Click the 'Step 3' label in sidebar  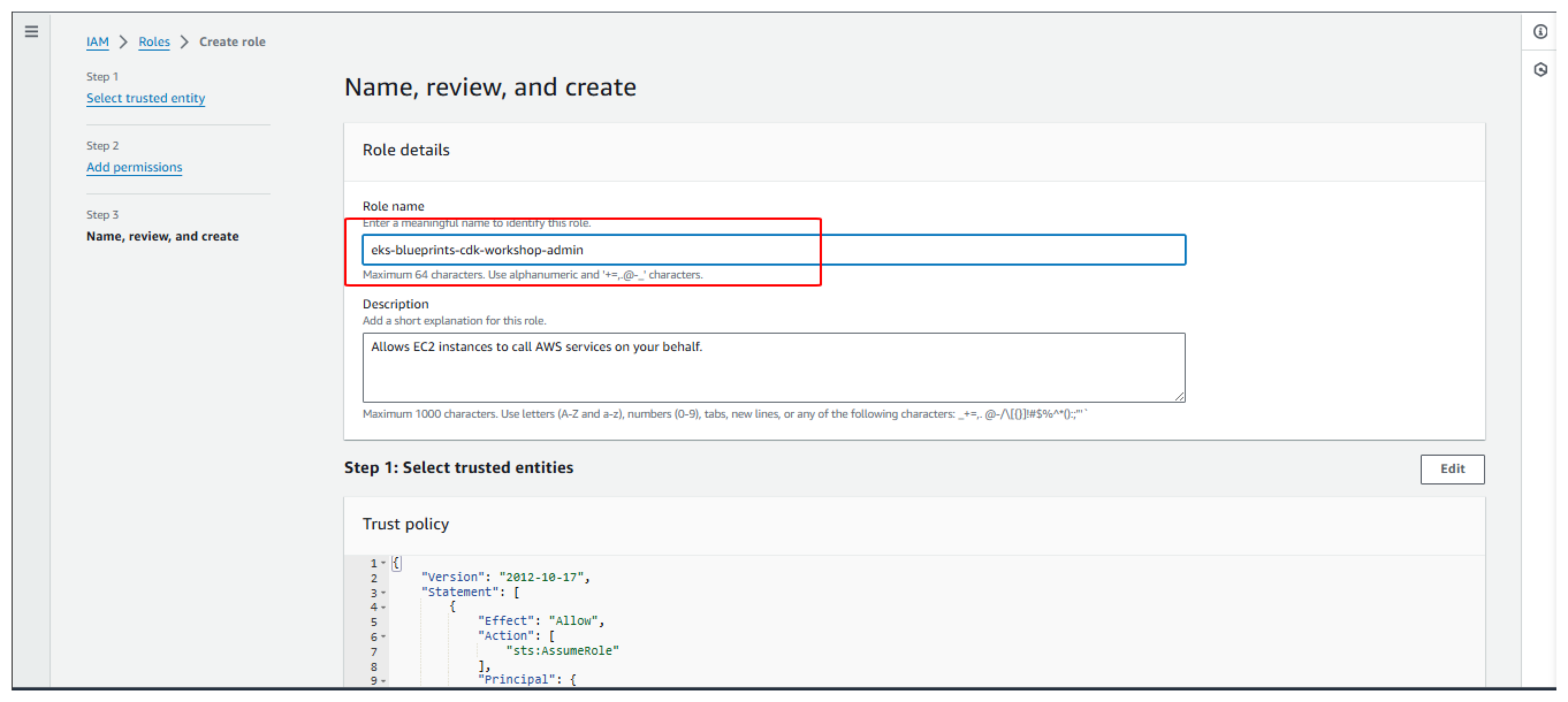click(x=102, y=215)
